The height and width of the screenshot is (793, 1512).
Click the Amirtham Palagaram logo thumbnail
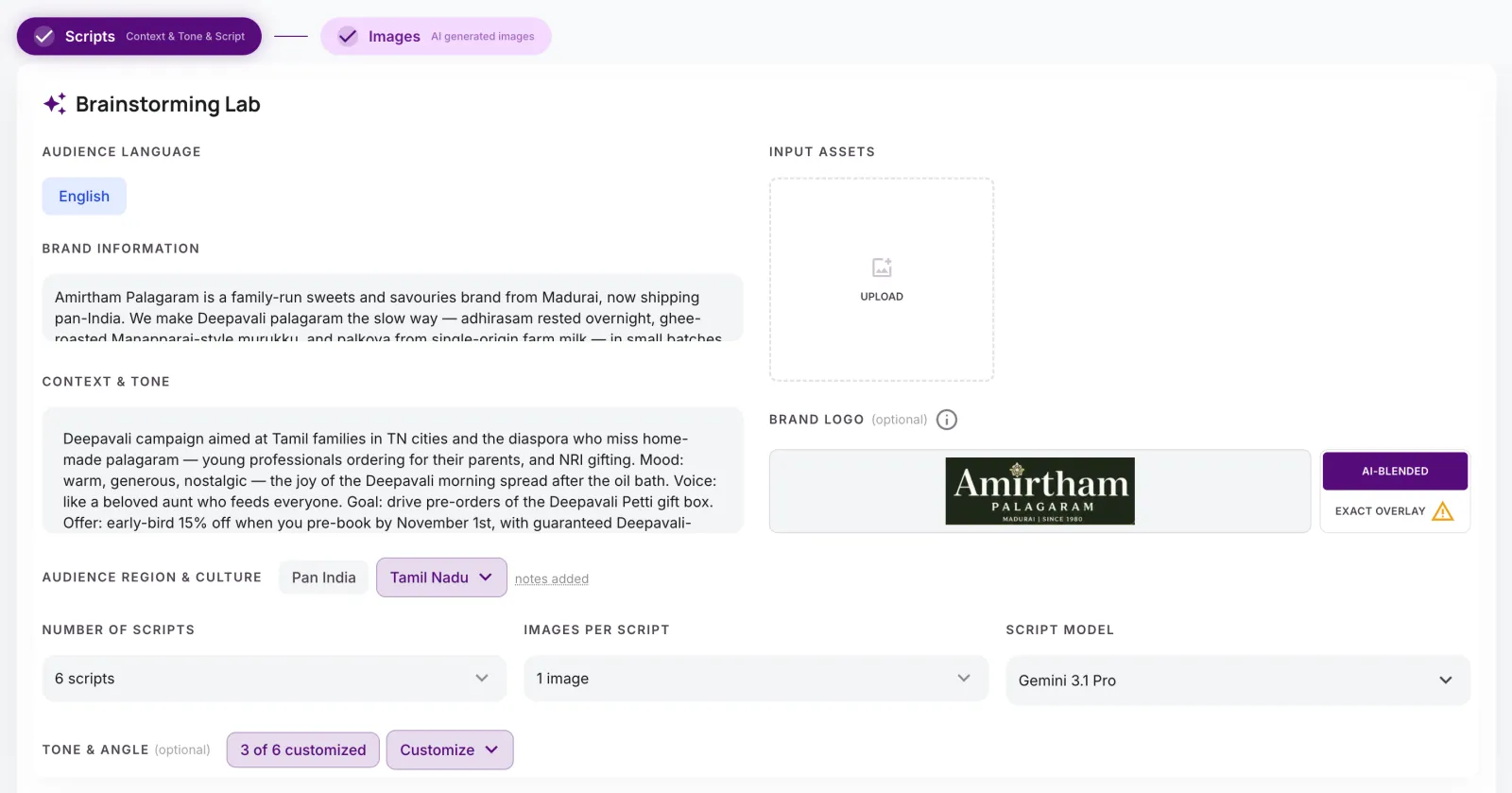point(1039,491)
